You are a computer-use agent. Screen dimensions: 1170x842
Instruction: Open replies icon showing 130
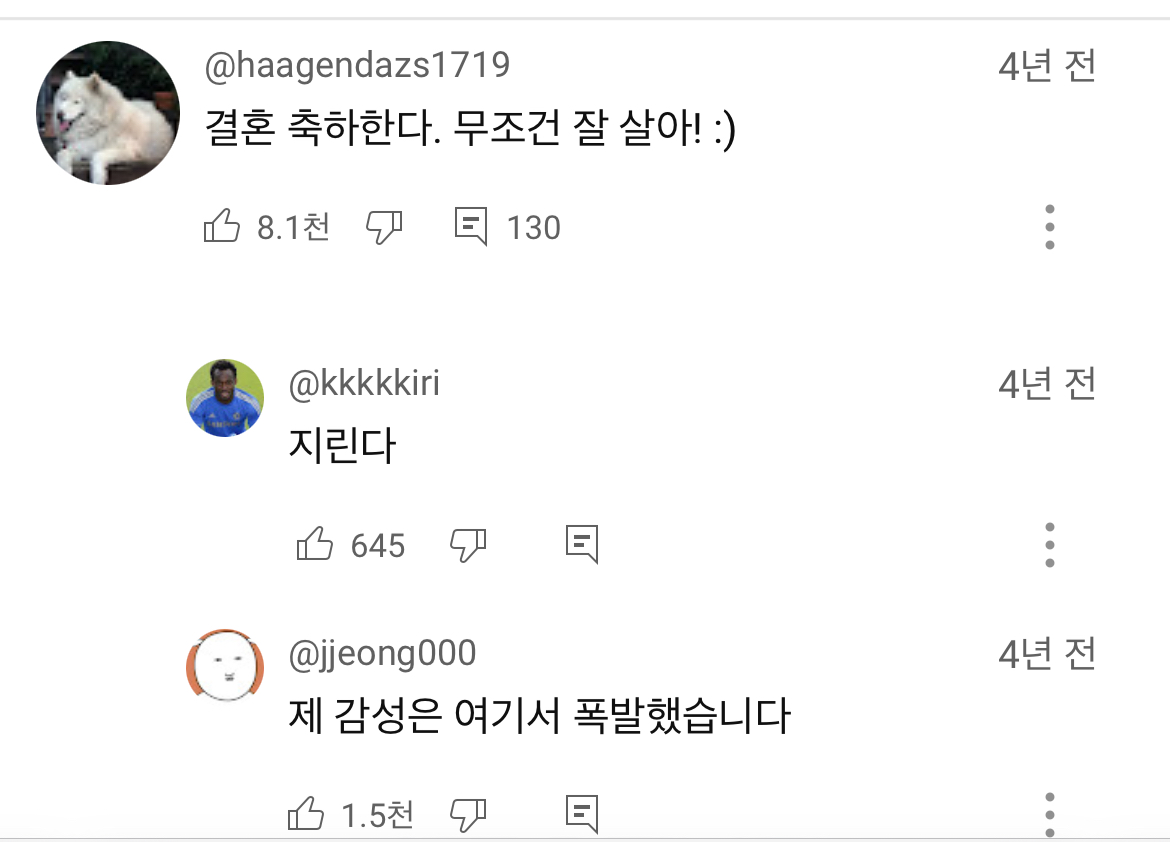(471, 227)
